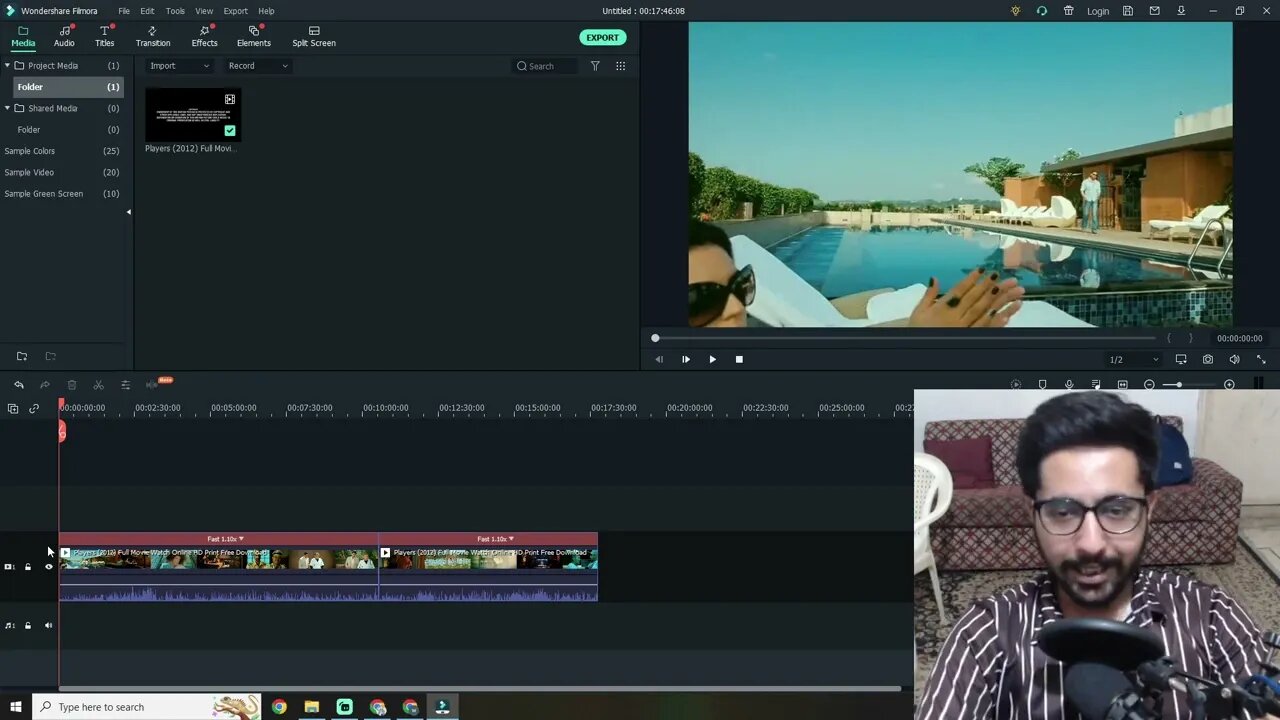Select the Players (2012) media thumbnail
The image size is (1280, 720).
[x=193, y=115]
